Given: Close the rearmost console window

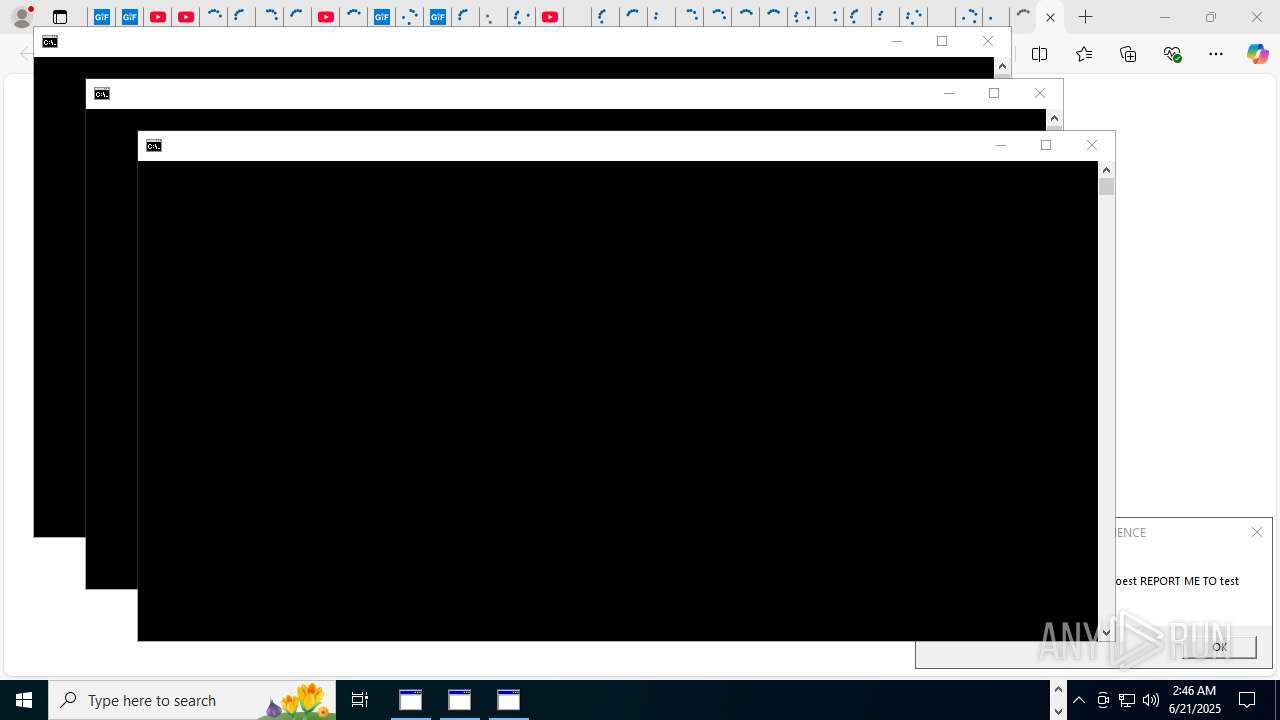Looking at the screenshot, I should click(x=988, y=42).
